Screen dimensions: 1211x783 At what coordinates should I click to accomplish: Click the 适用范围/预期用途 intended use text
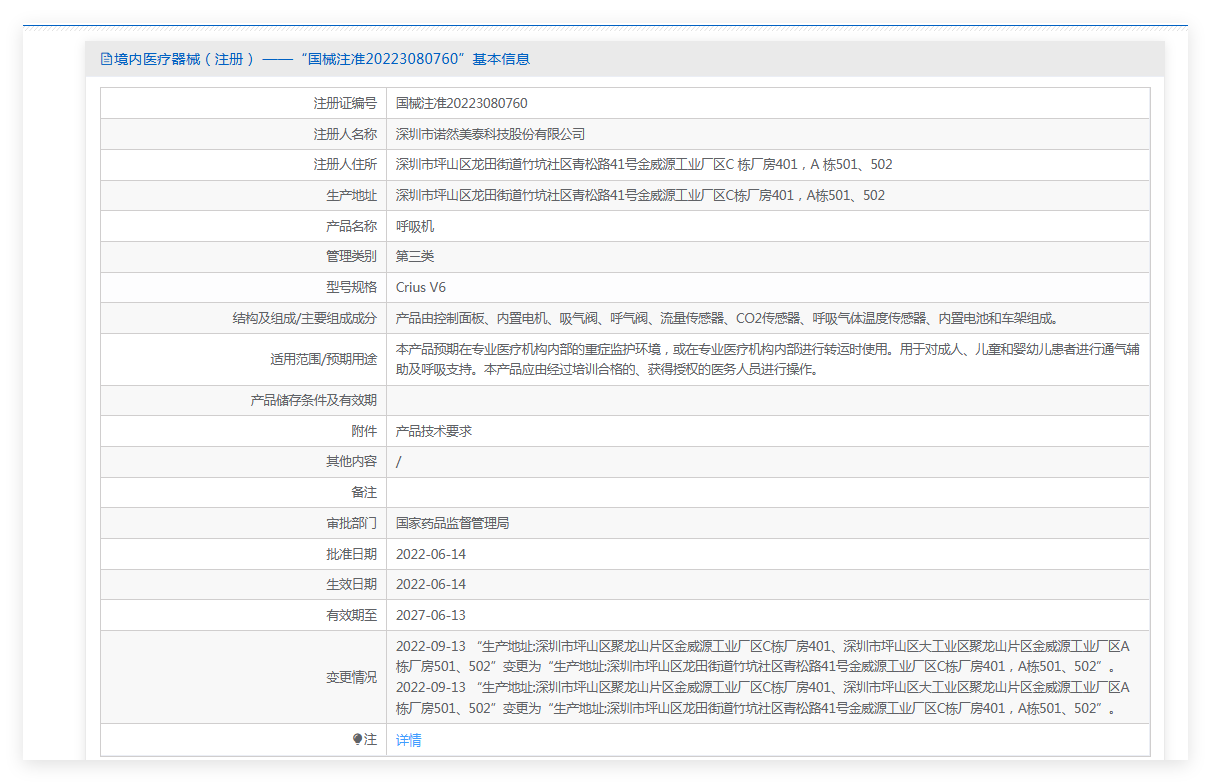coord(766,360)
